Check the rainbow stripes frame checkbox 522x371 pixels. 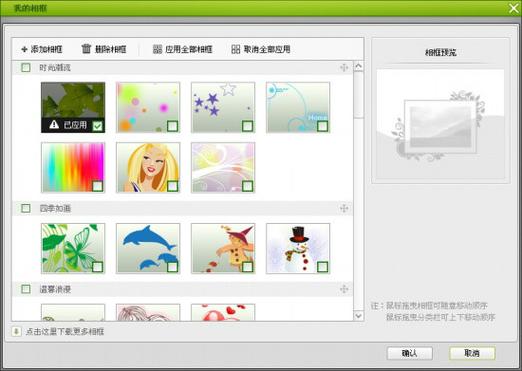pos(98,186)
